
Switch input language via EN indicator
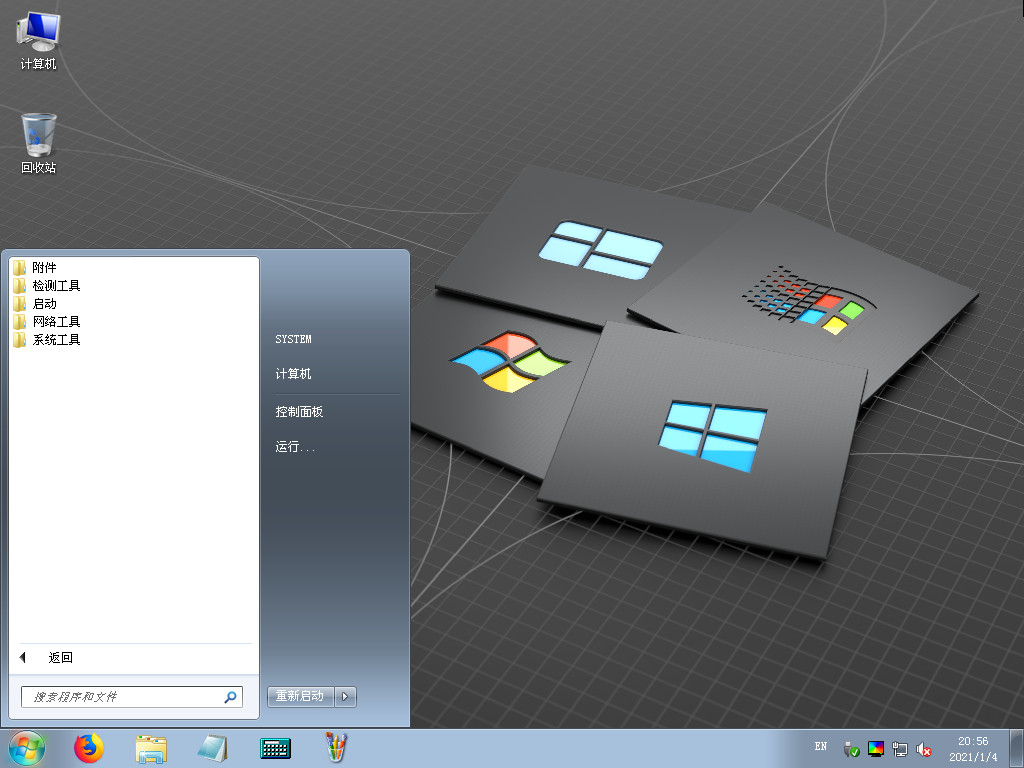821,746
